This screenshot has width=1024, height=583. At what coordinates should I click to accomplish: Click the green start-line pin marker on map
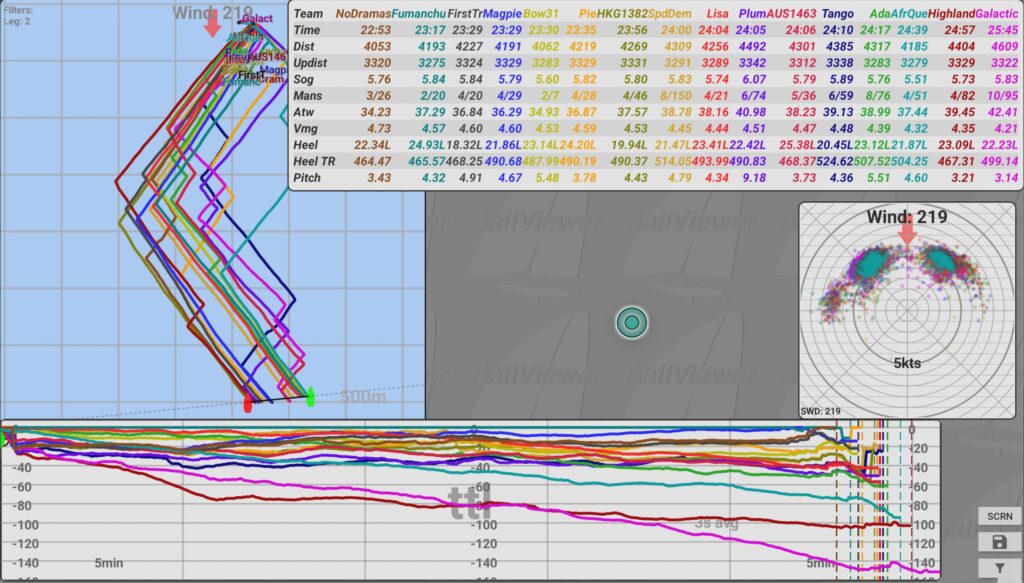tap(310, 396)
